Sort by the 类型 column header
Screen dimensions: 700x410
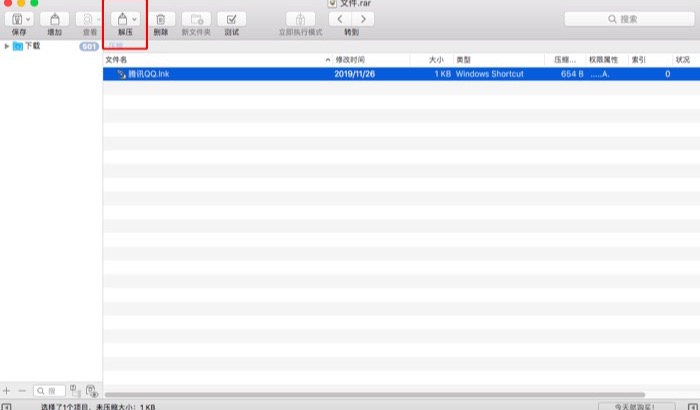495,60
